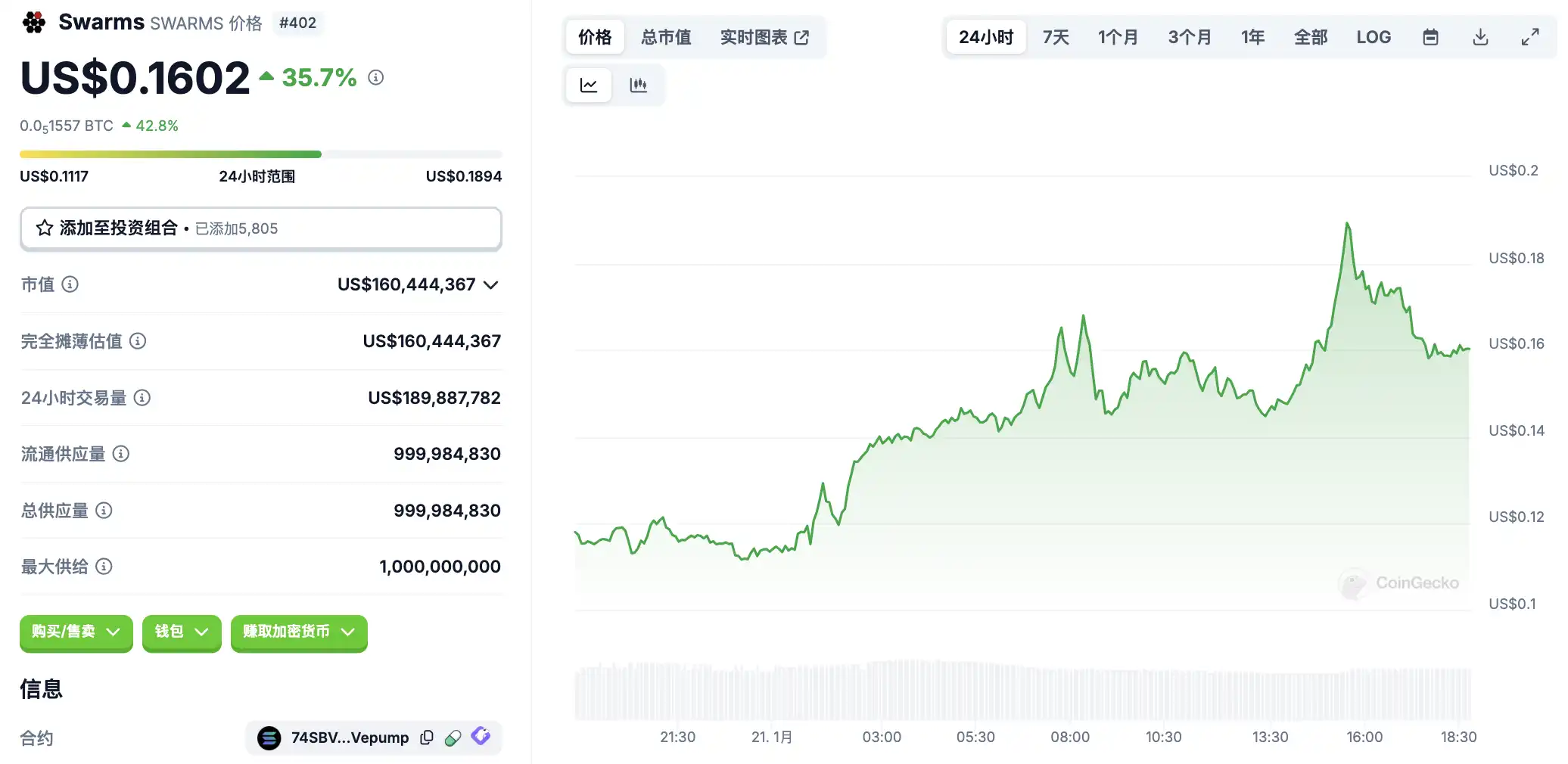Click the star icon to add to portfolio

coord(45,228)
